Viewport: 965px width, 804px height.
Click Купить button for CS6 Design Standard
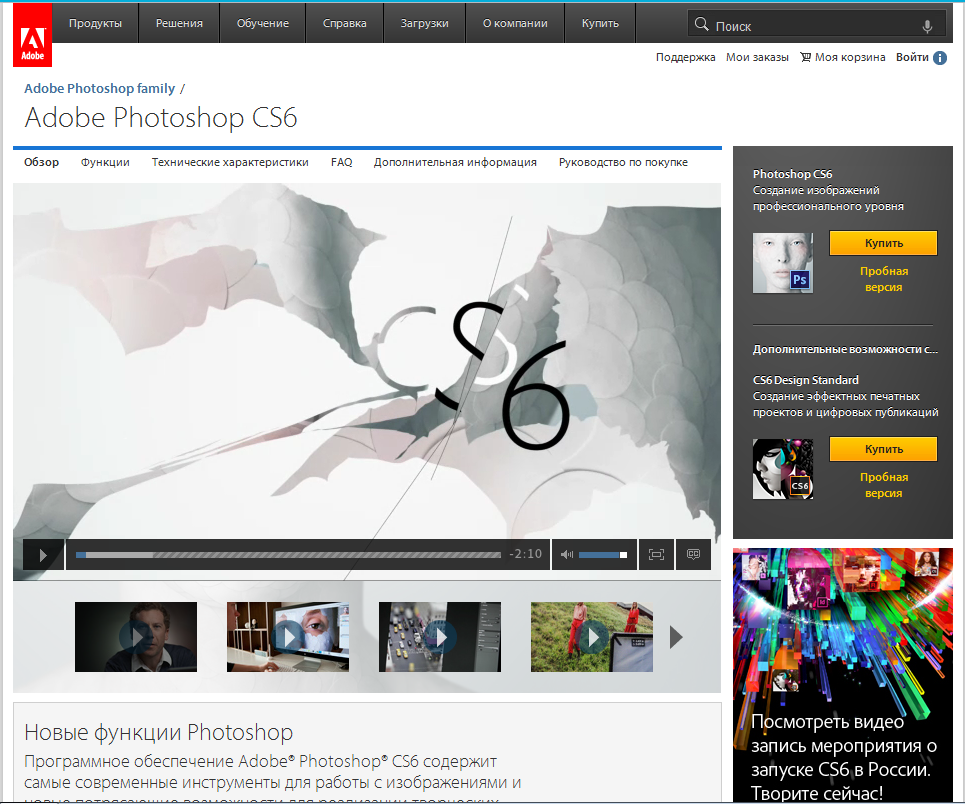point(883,449)
